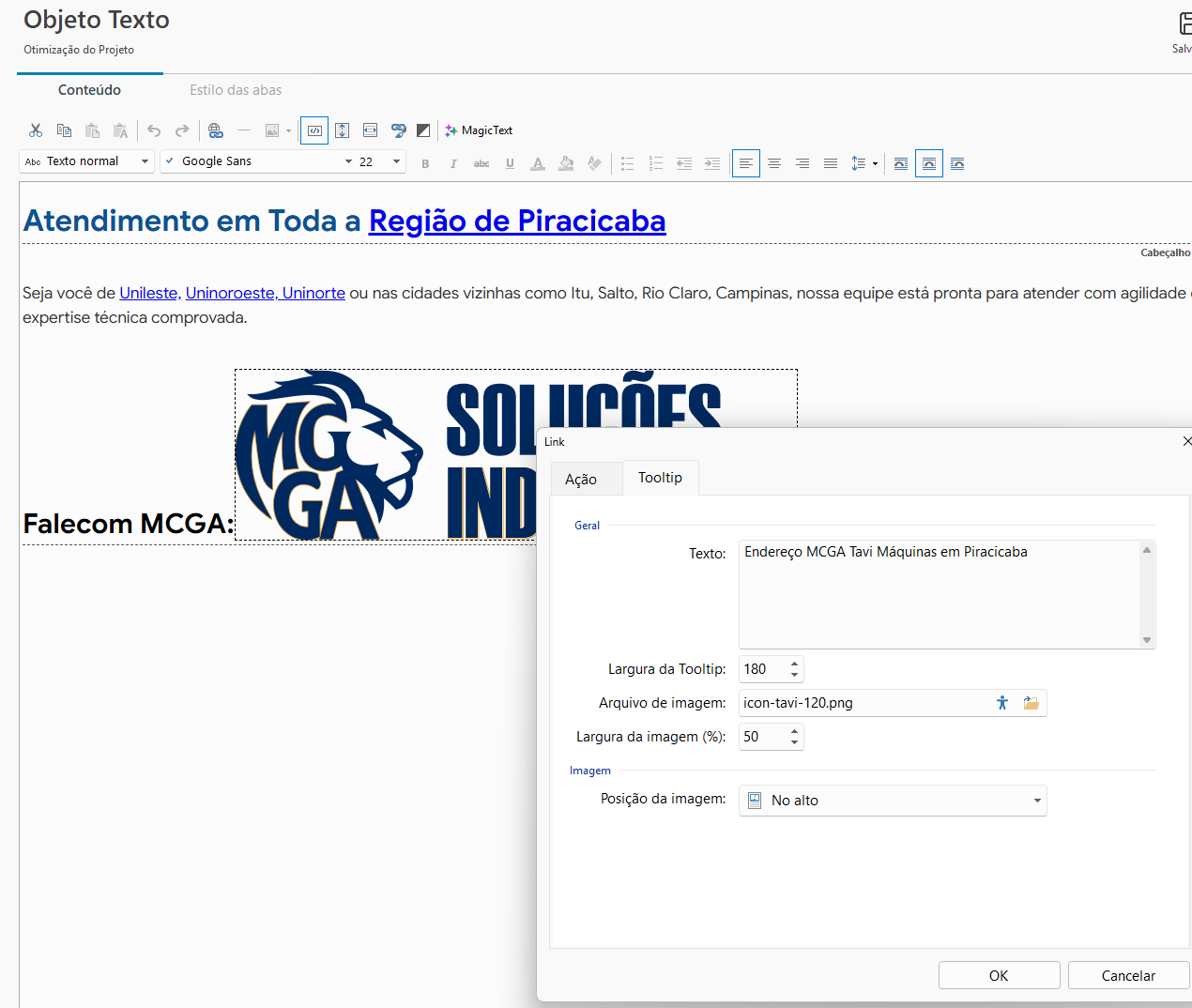Open the Insert Link tool

[x=216, y=130]
